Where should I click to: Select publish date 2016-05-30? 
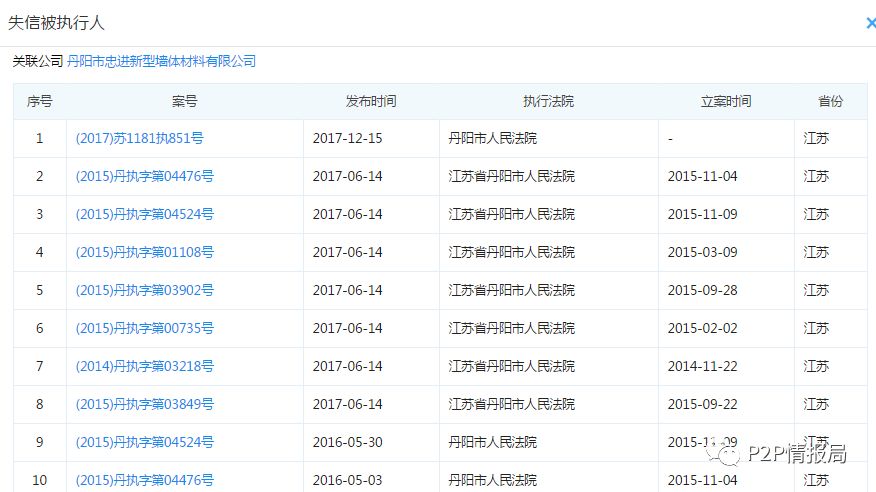347,442
